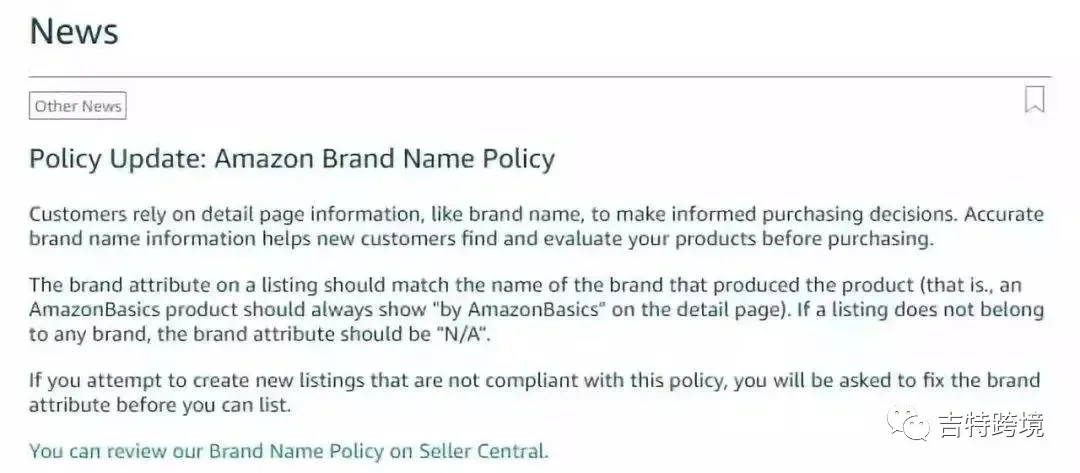Click the paragraph starting with If you attempt

click(534, 392)
